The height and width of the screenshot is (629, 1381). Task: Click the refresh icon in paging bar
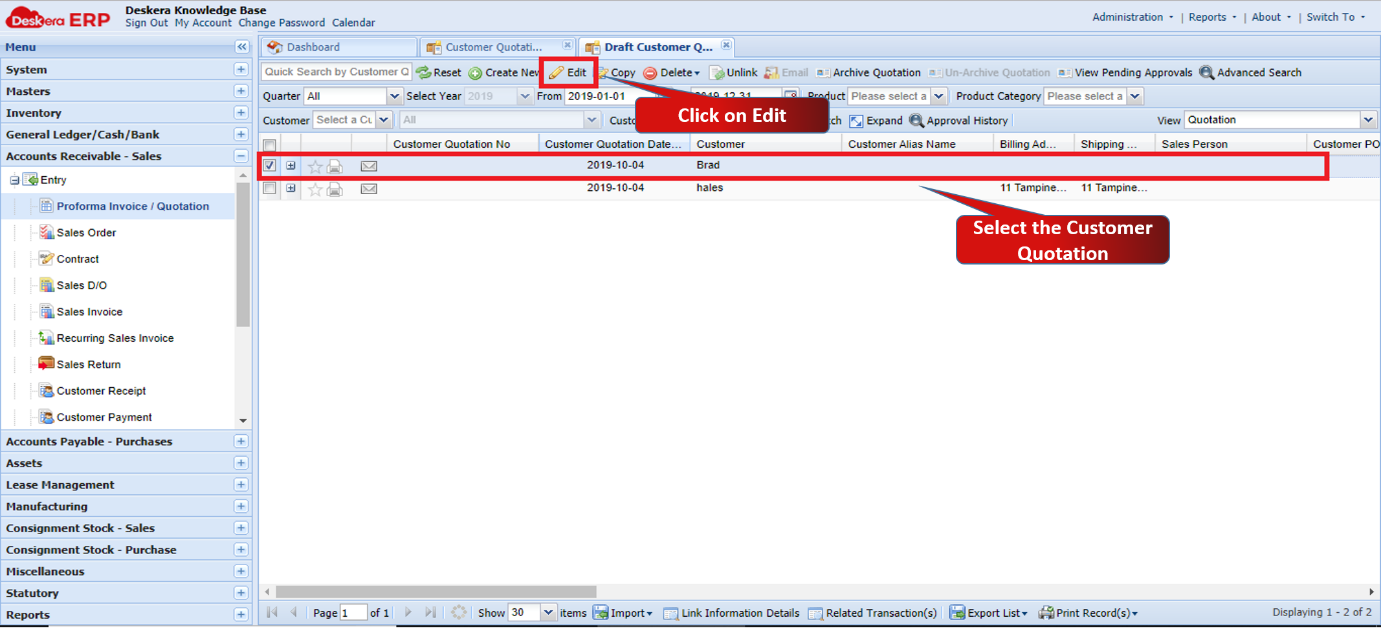pyautogui.click(x=459, y=613)
